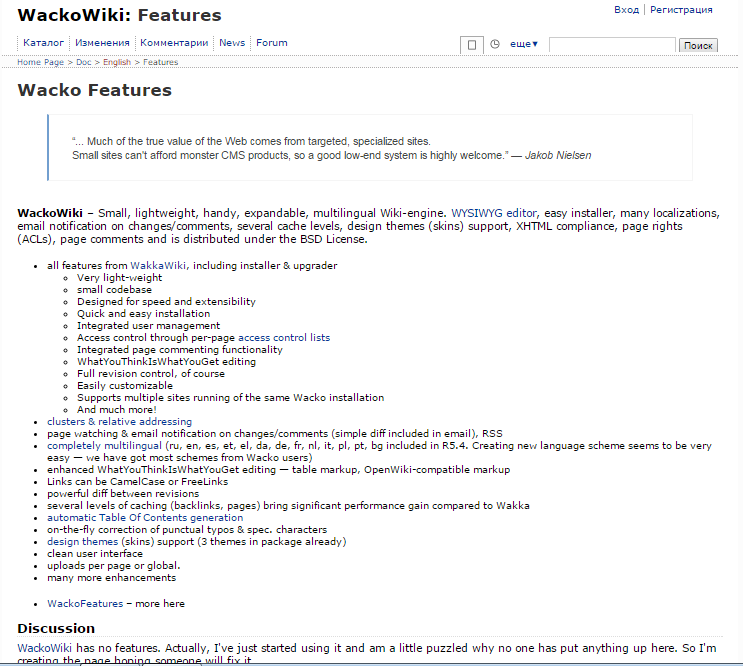Viewport: 743px width, 666px height.
Task: Go to English breadcrumb link
Action: [x=117, y=62]
